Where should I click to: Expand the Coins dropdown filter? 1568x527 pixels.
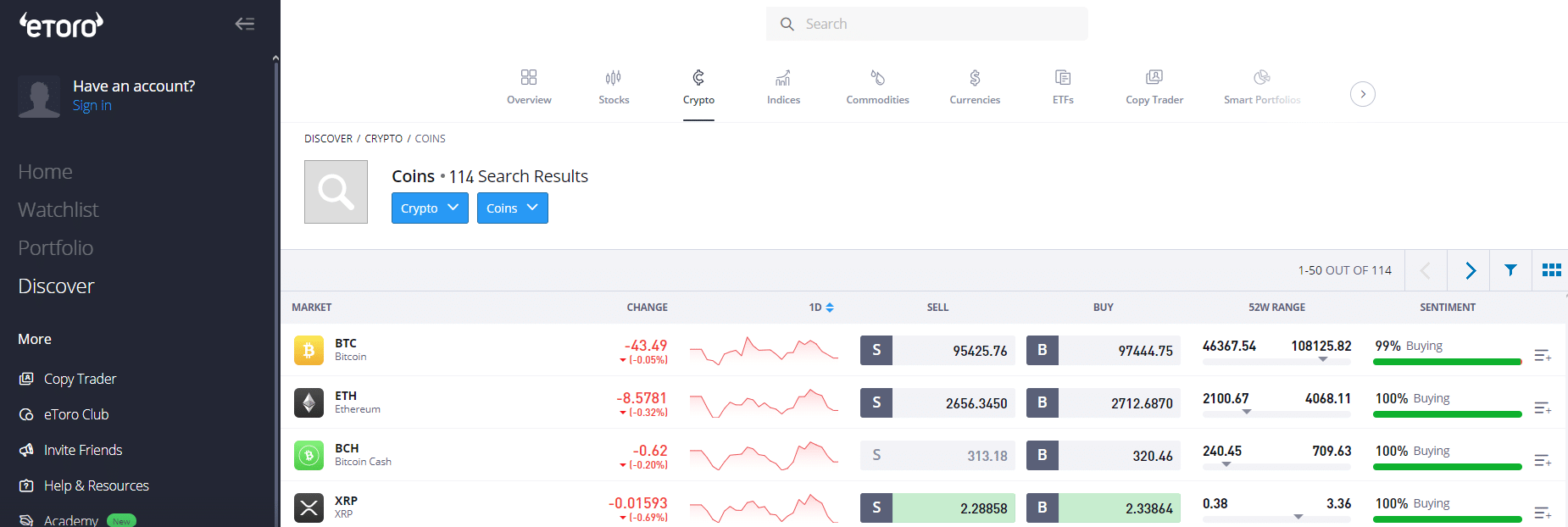click(512, 208)
